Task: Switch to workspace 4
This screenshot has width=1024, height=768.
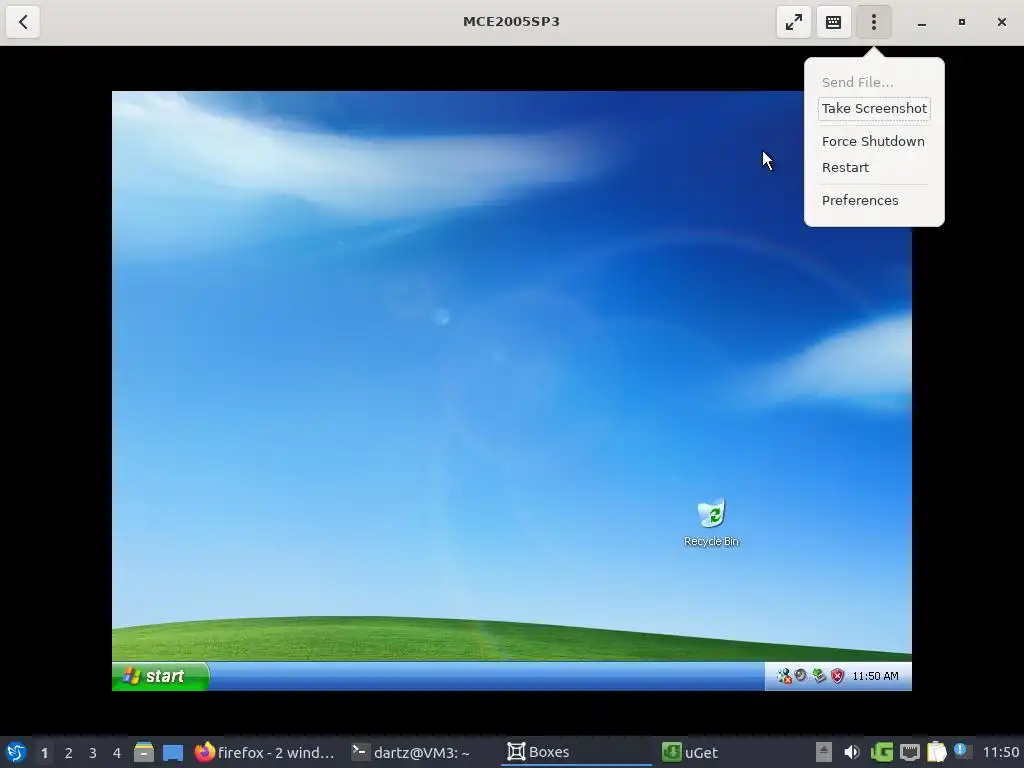Action: tap(117, 753)
